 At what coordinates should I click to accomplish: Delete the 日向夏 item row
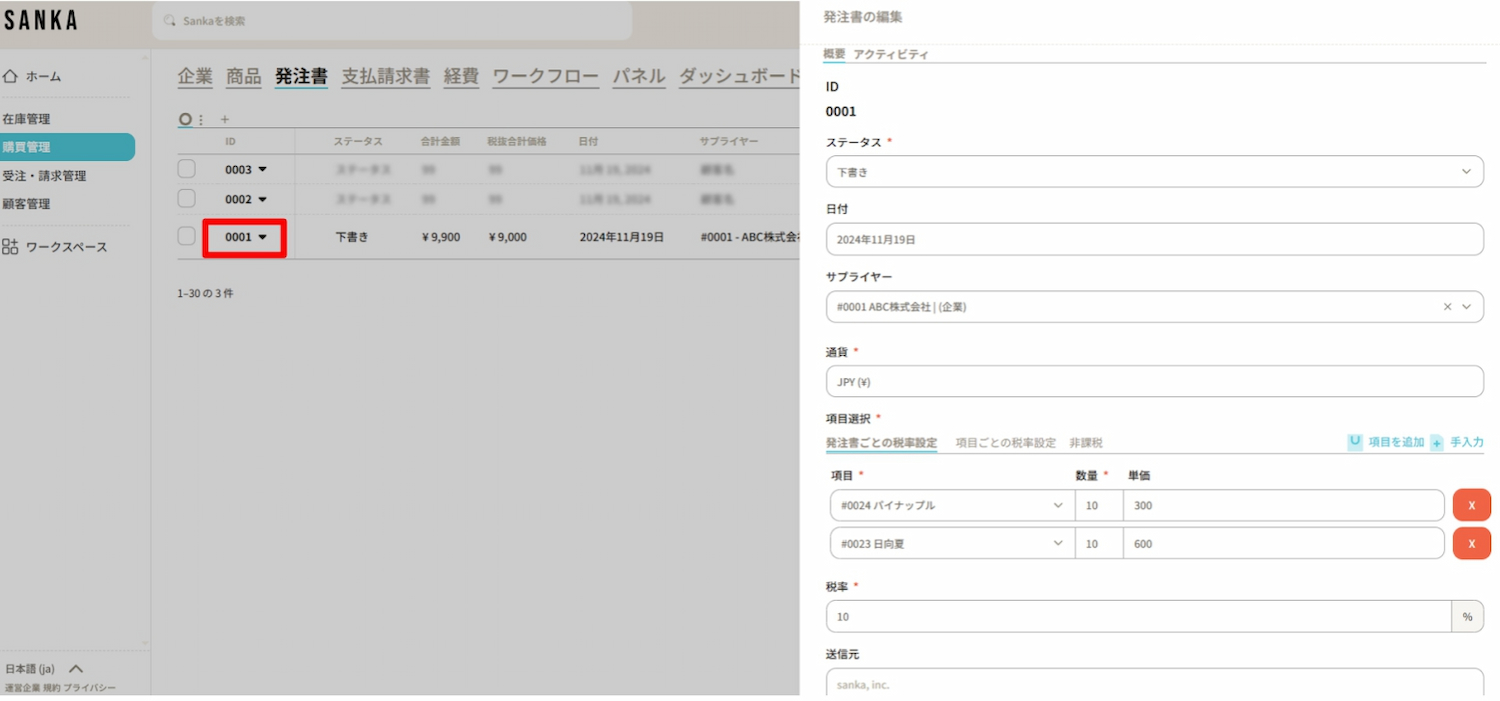[x=1471, y=543]
